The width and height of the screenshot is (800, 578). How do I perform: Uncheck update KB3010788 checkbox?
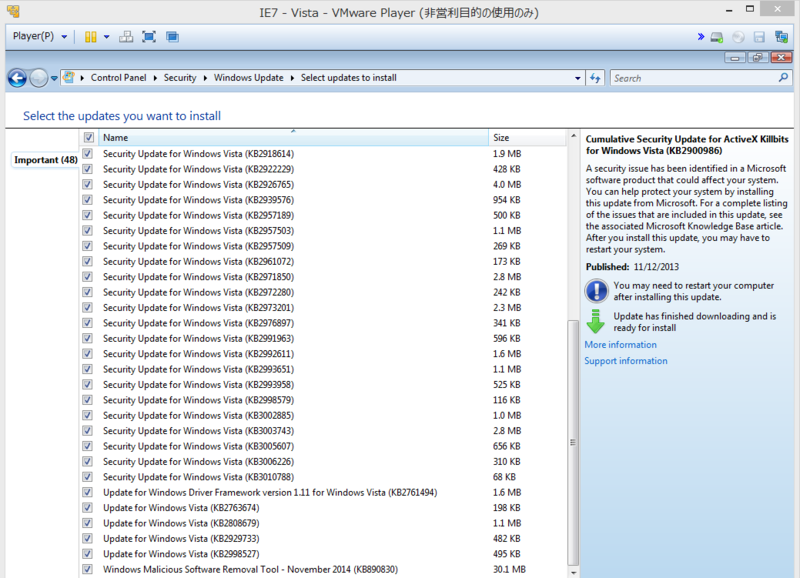coord(88,476)
